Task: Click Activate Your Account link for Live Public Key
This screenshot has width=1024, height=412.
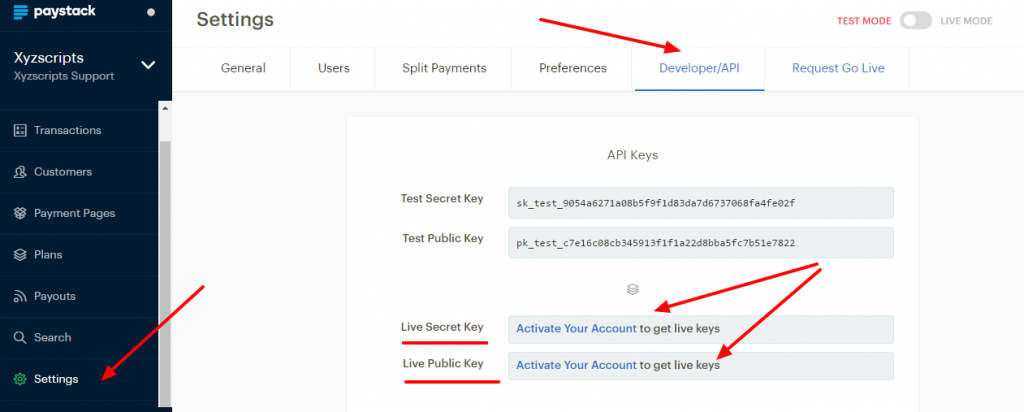Action: [576, 365]
